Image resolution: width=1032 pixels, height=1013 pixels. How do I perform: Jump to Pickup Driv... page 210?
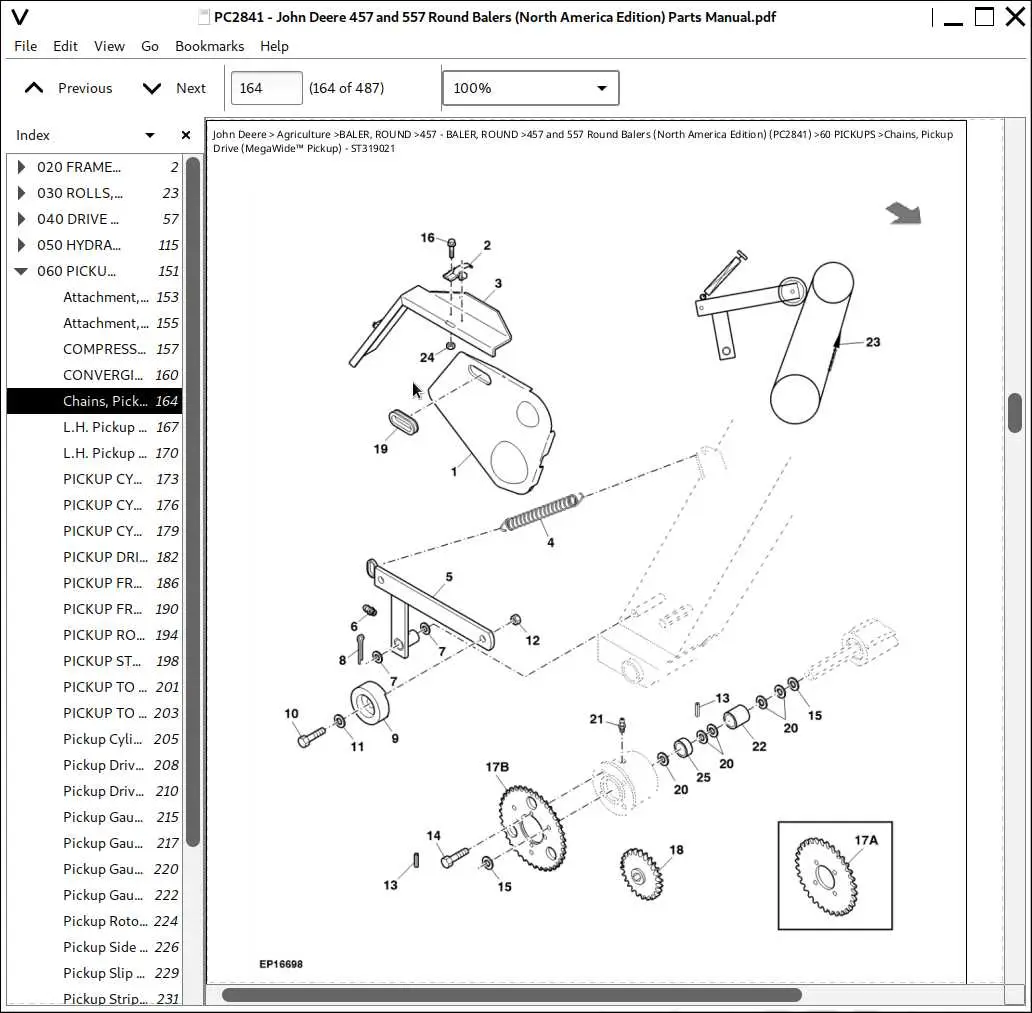94,791
